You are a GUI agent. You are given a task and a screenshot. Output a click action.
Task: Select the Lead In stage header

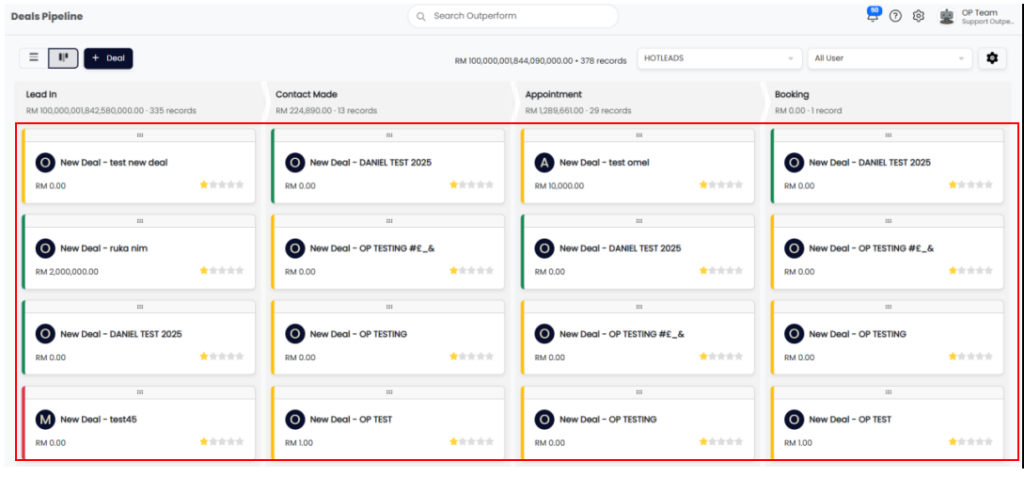[41, 94]
